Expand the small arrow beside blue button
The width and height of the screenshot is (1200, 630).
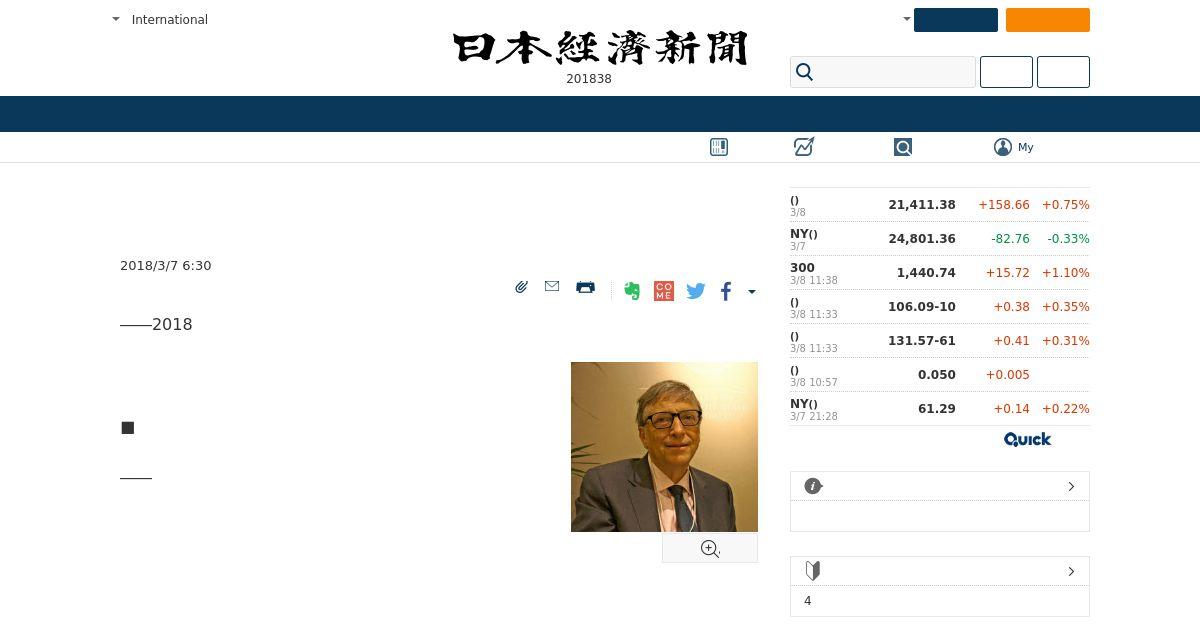coord(906,19)
